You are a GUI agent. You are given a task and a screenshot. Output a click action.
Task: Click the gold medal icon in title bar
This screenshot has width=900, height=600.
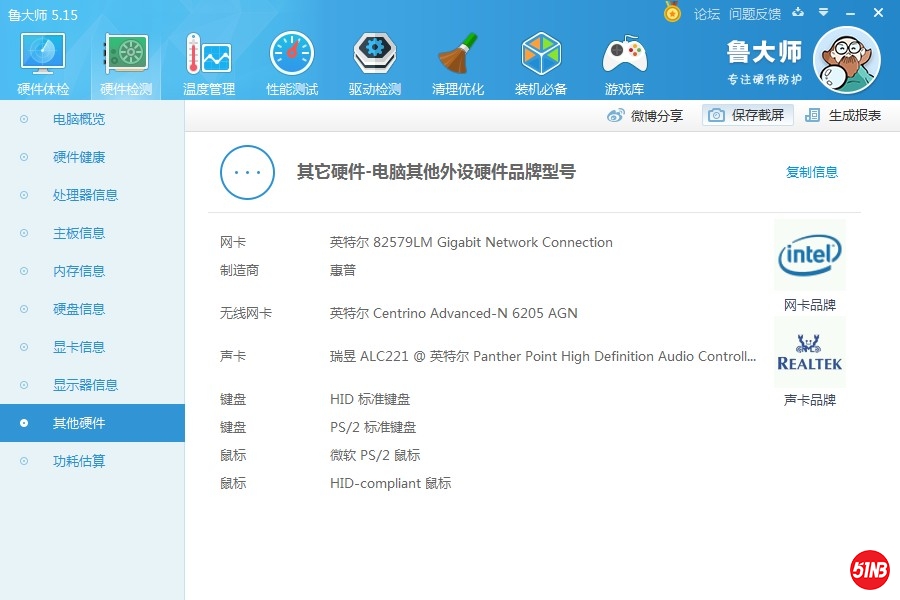pos(672,13)
